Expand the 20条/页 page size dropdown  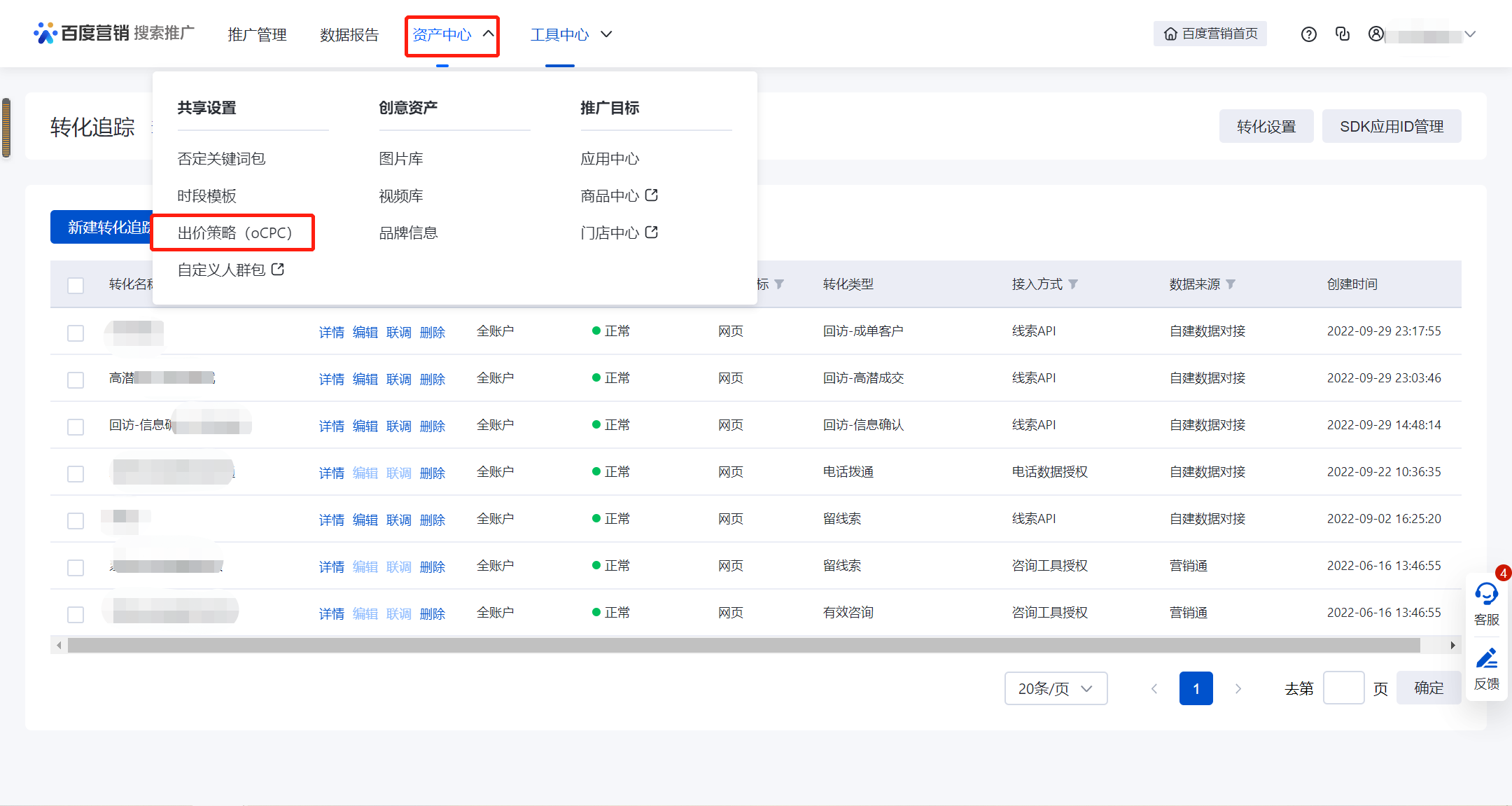[x=1055, y=688]
